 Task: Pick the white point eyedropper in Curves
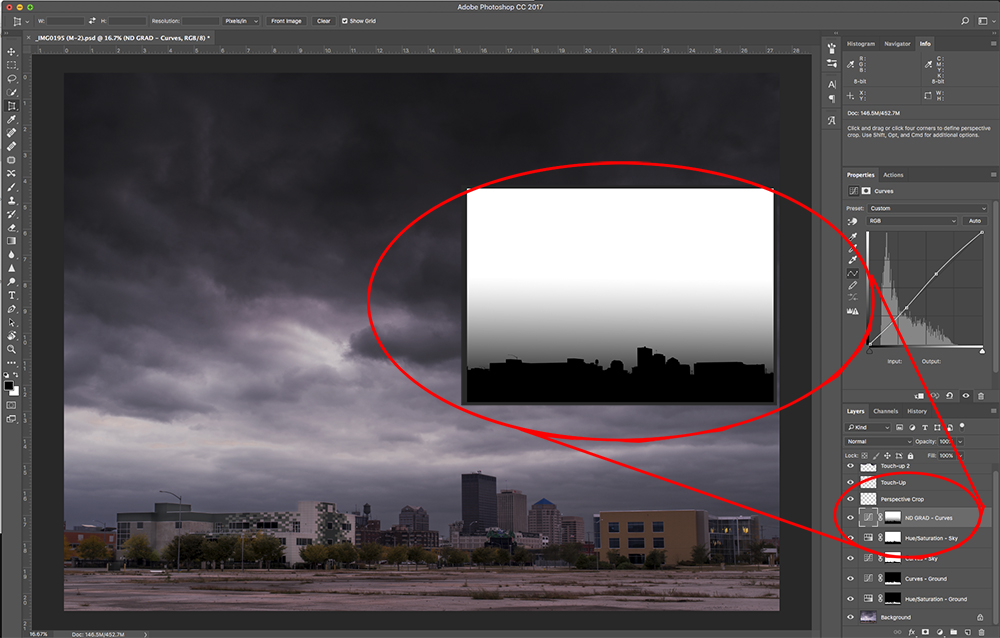[853, 260]
